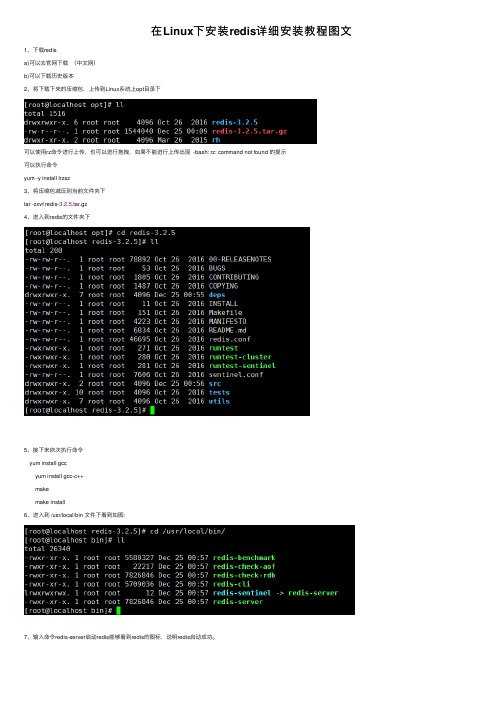Click the sentence mentioning 'command not found'
Screen dimensions: 504x713
pyautogui.click(x=155, y=152)
